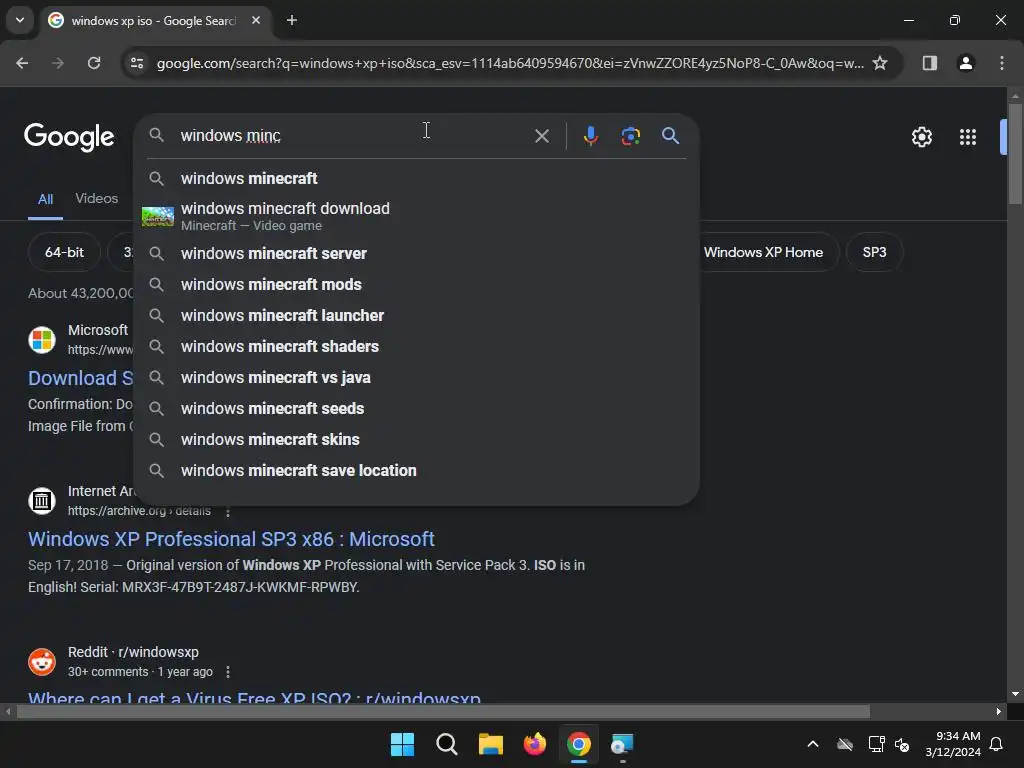Click the Chrome taskbar icon
Screen dimensions: 1024x768
tap(579, 744)
